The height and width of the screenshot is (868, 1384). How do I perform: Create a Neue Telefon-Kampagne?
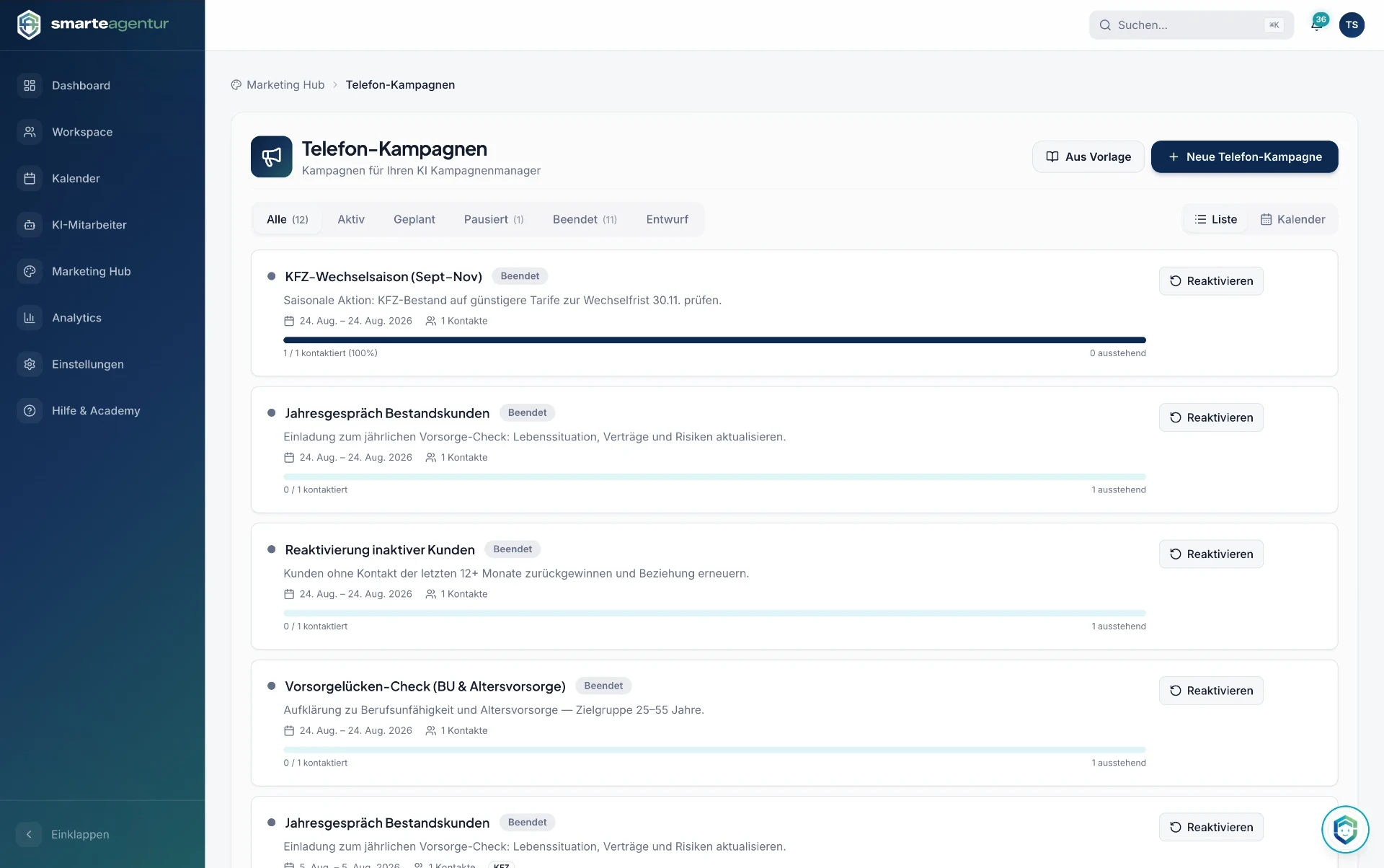click(1244, 156)
